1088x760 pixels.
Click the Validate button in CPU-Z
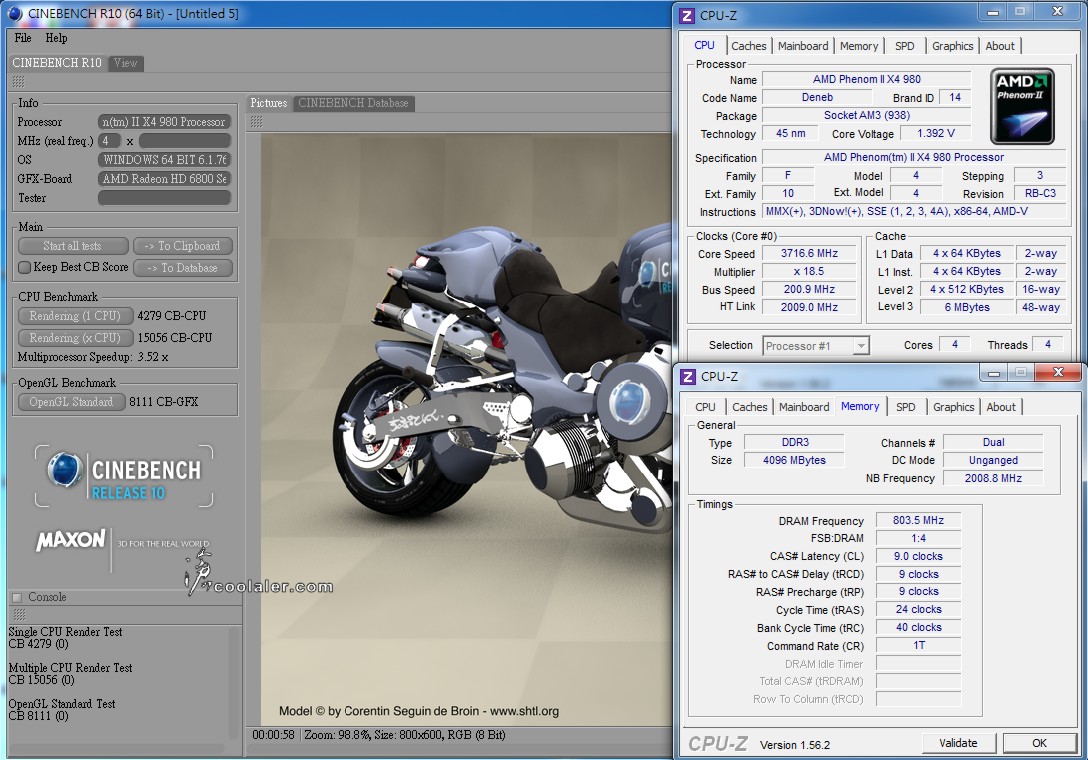958,743
